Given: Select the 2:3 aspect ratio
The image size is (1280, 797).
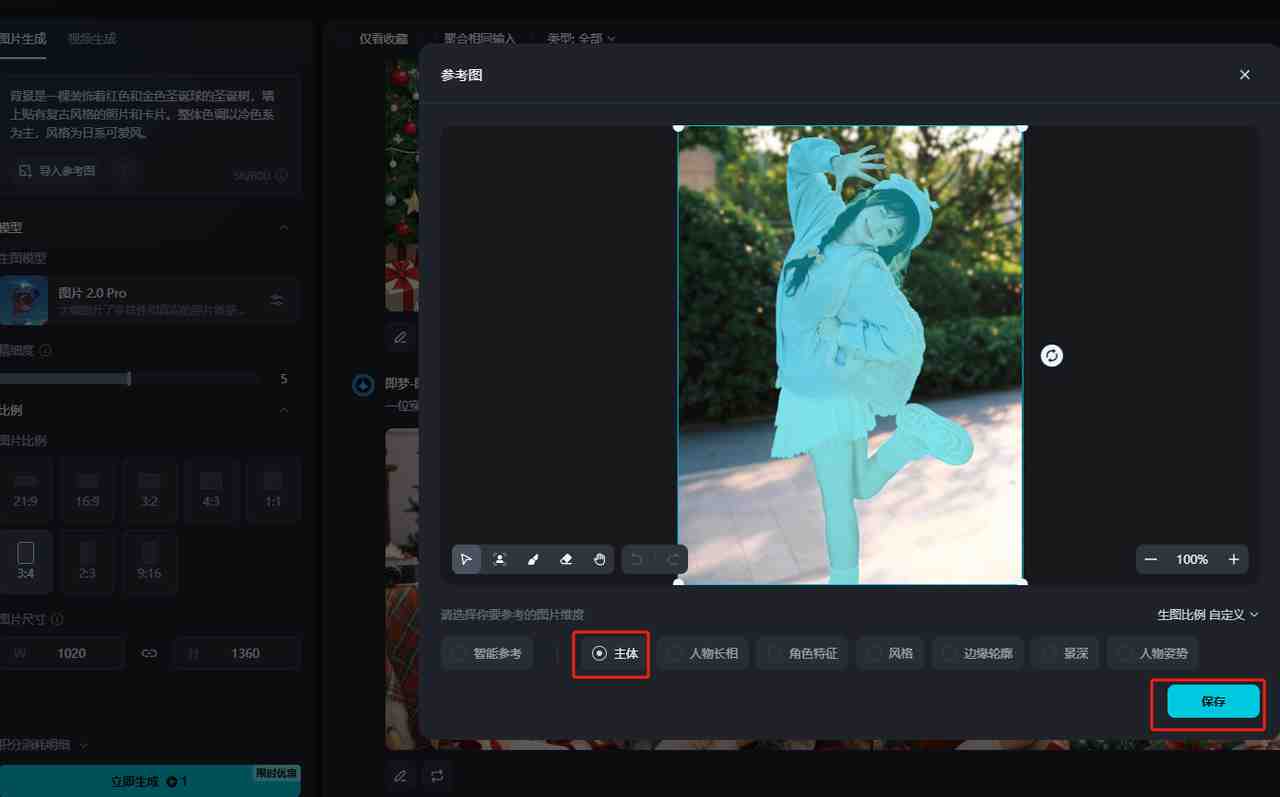Looking at the screenshot, I should coord(87,562).
